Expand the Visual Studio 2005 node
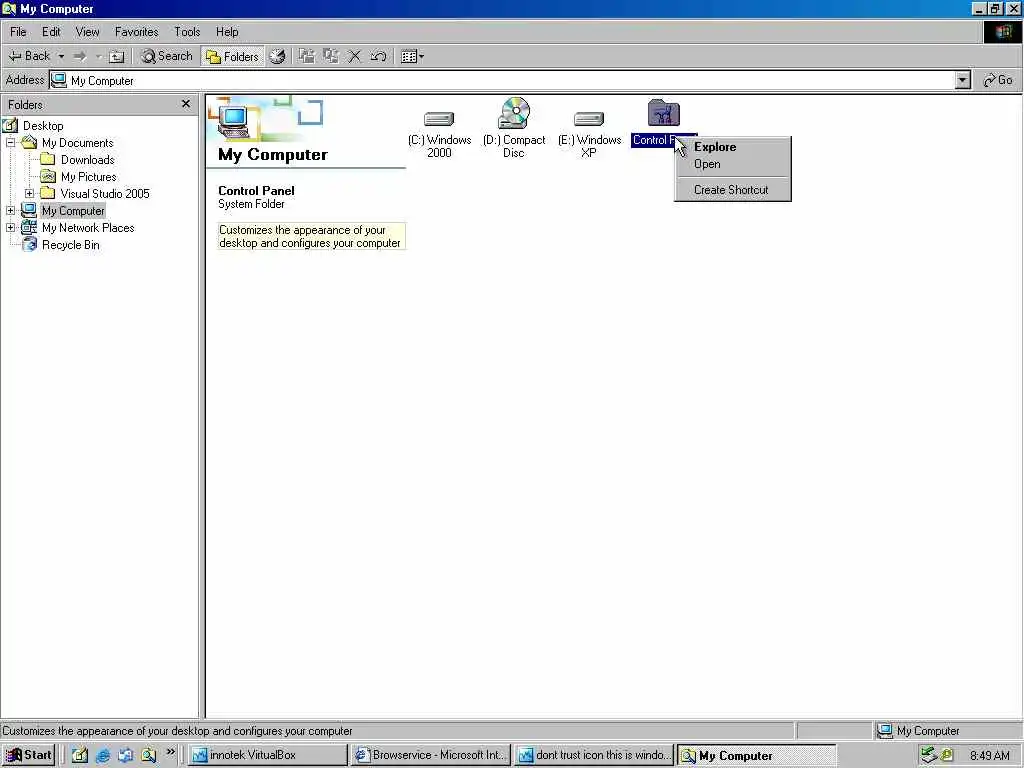1024x768 pixels. 29,193
